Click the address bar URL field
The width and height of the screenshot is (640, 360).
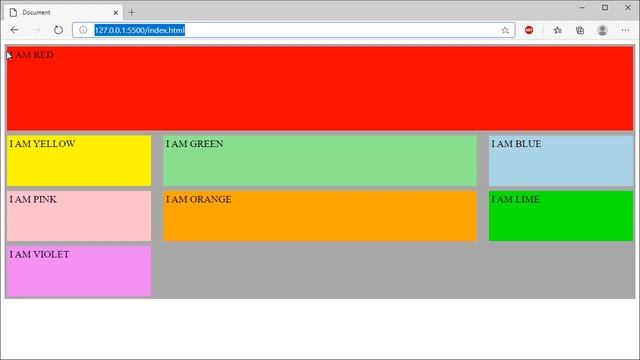click(x=293, y=30)
